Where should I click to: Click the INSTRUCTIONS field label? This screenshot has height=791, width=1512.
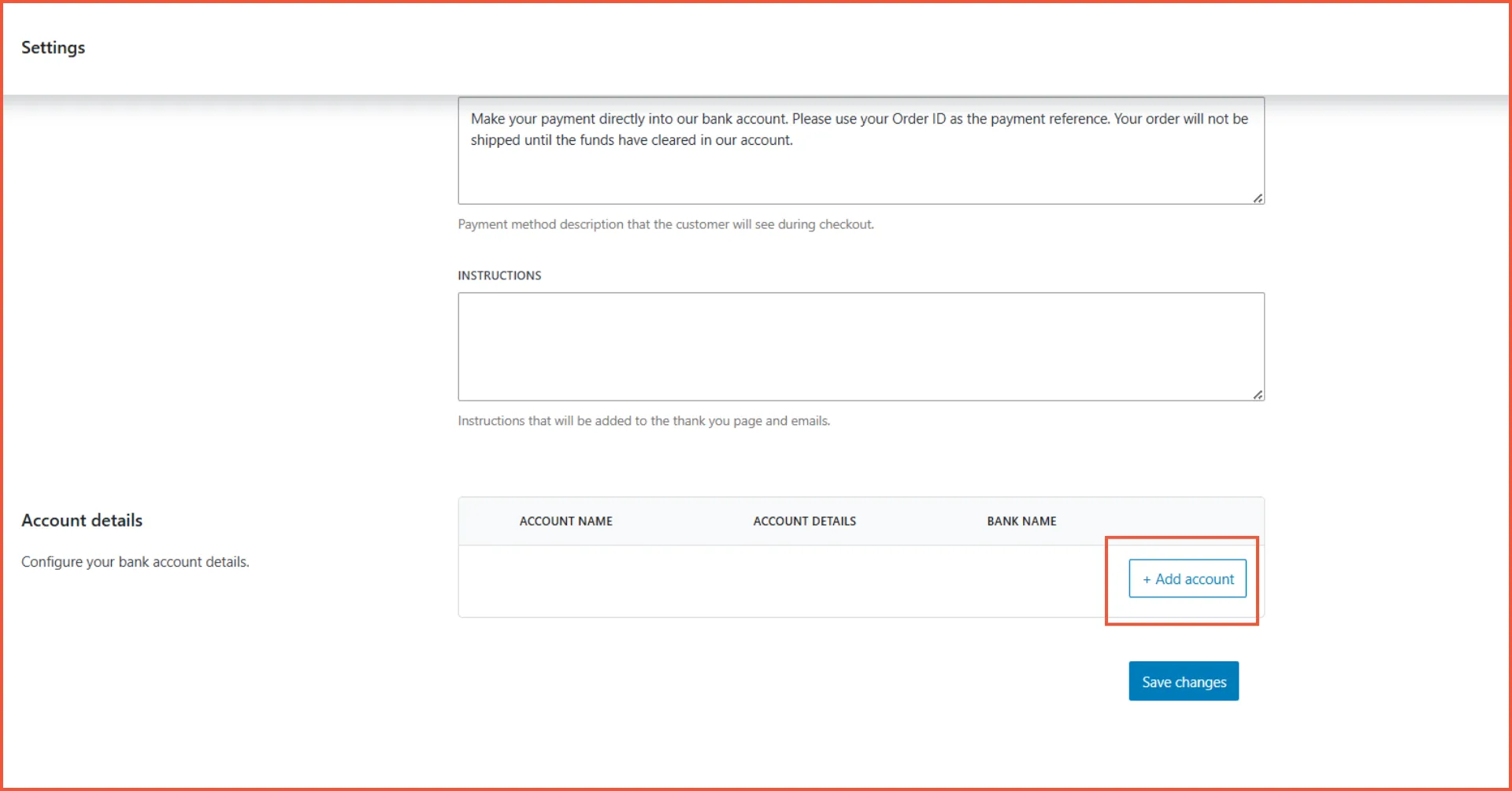(x=499, y=275)
